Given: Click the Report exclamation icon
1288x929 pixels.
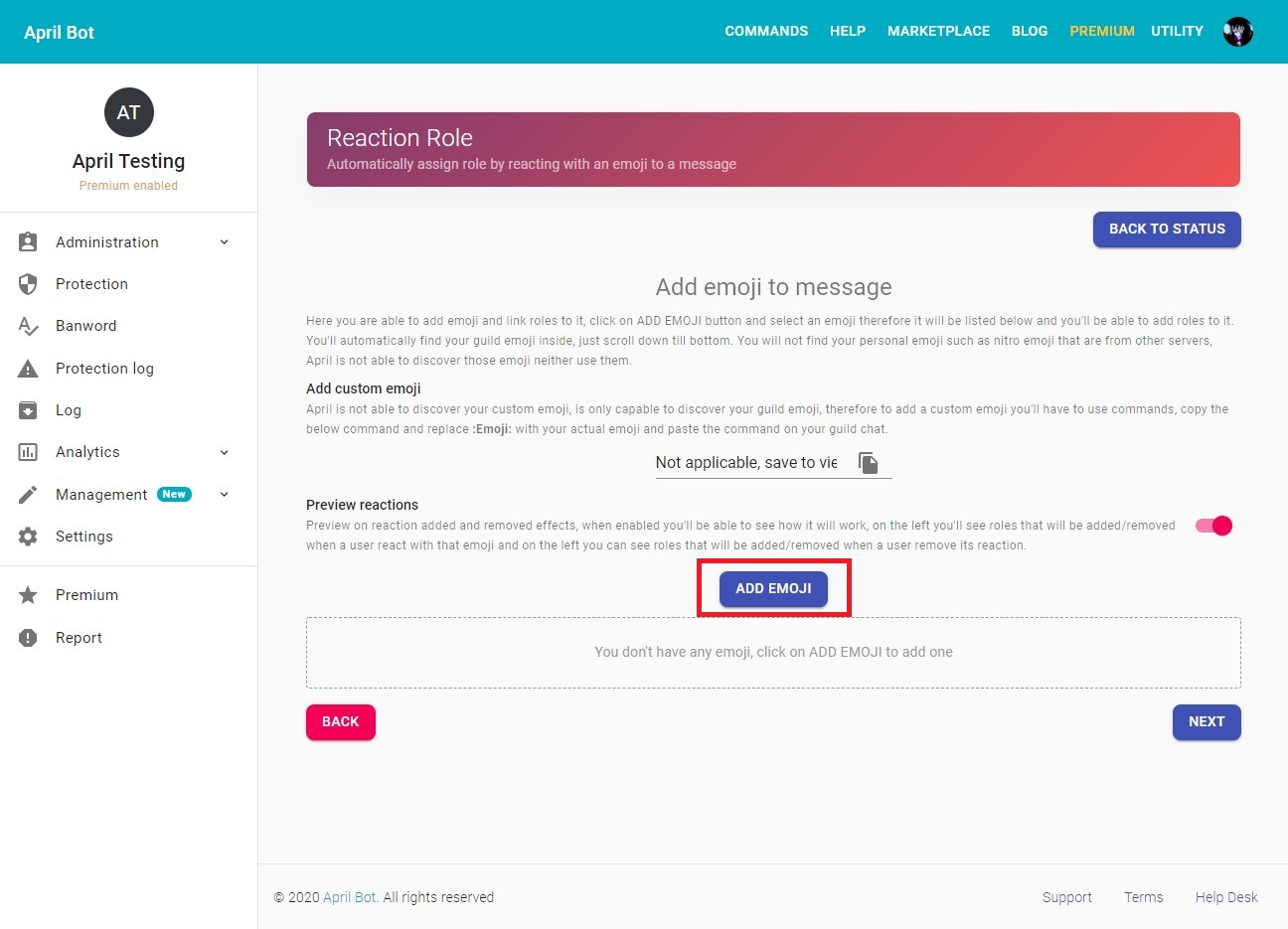Looking at the screenshot, I should (28, 638).
